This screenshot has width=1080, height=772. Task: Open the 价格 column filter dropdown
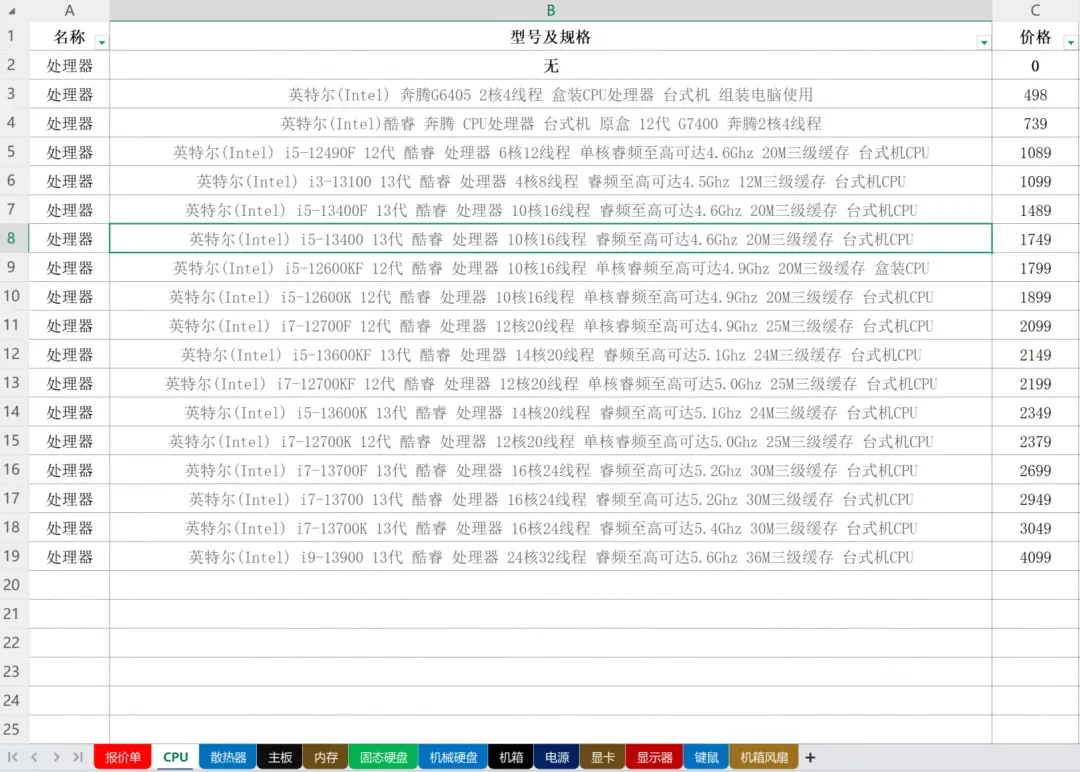[1070, 43]
